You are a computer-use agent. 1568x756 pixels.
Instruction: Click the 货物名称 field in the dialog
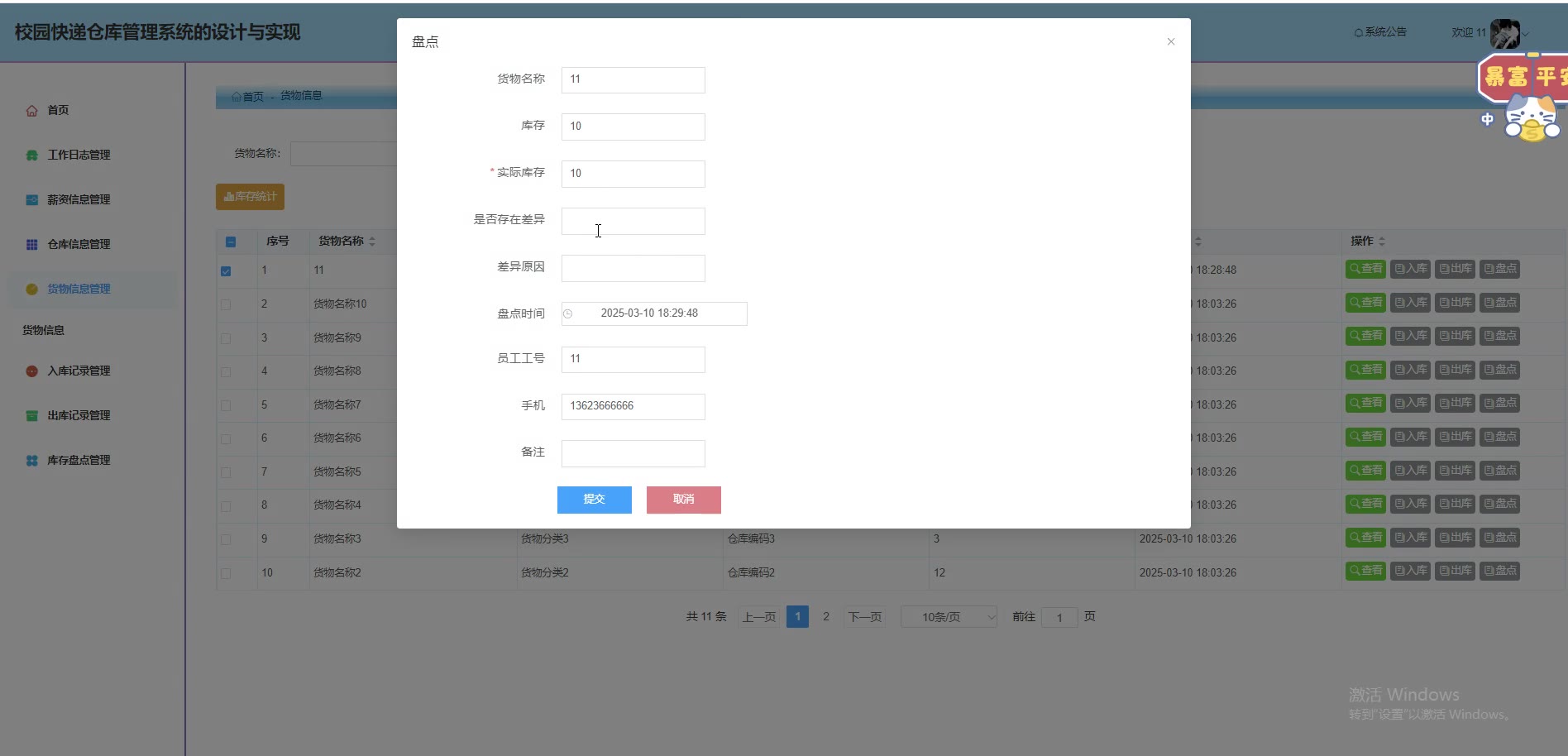pos(633,80)
